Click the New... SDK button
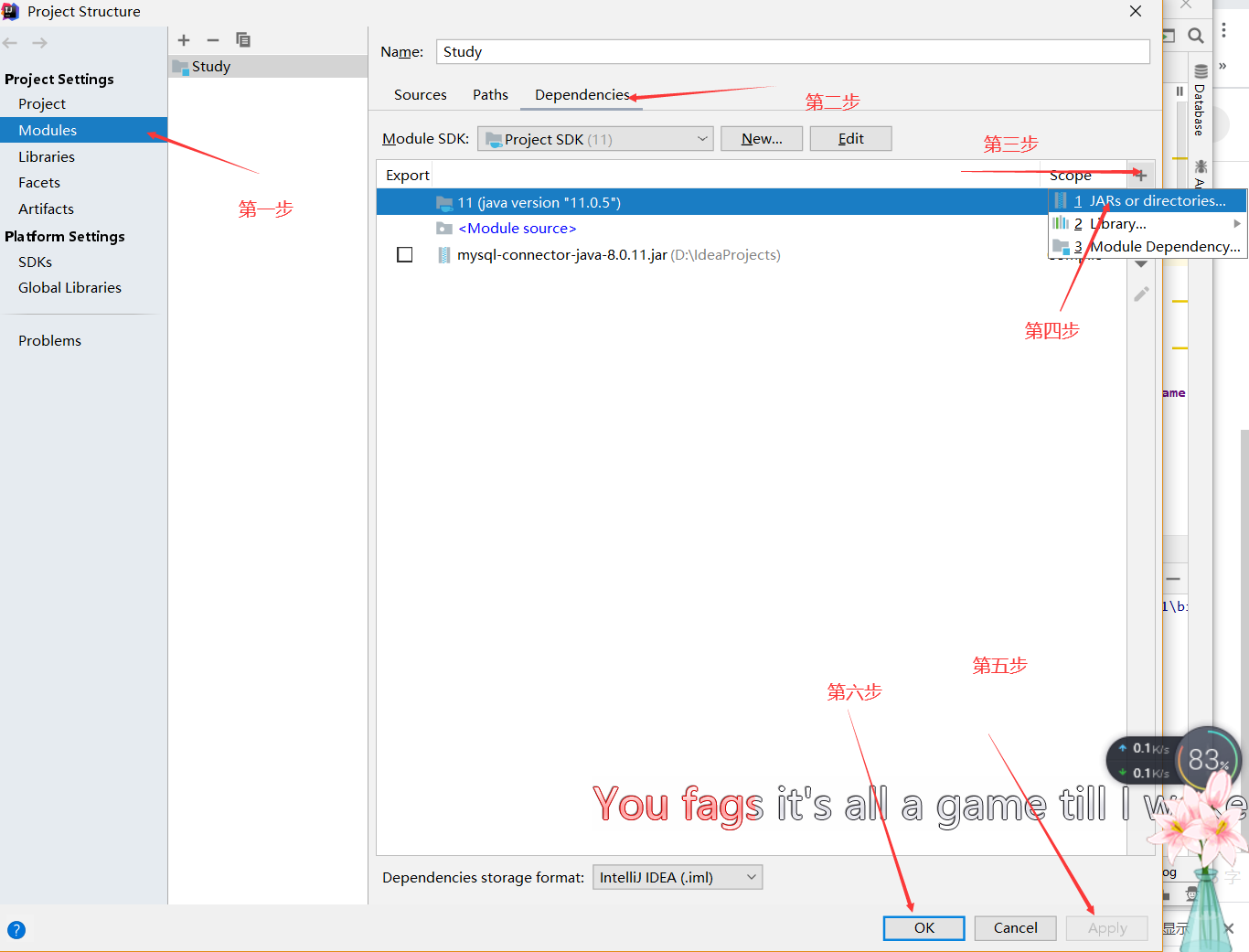The height and width of the screenshot is (952, 1249). (762, 139)
